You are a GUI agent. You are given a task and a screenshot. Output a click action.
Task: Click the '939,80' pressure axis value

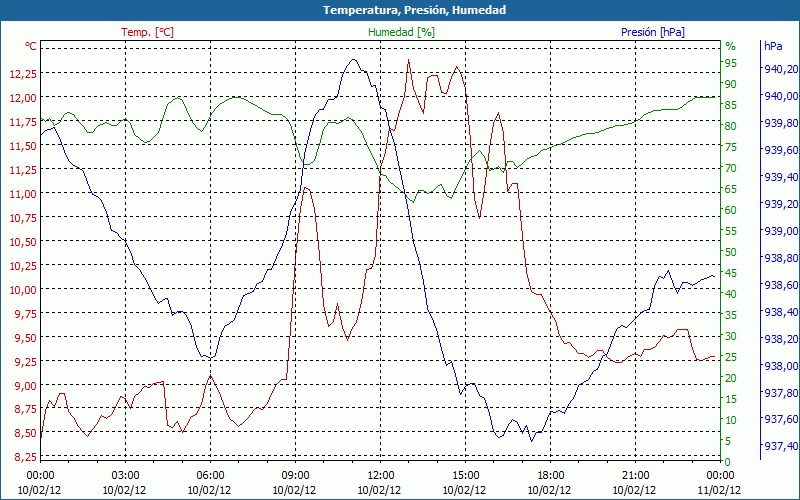tap(779, 123)
